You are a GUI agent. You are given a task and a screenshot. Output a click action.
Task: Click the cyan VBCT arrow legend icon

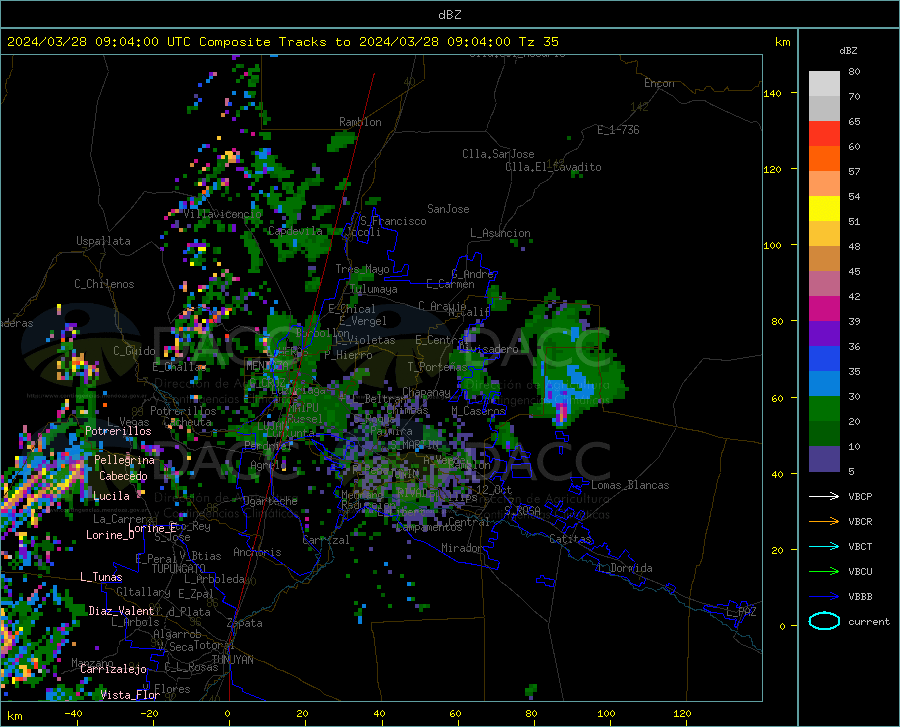coord(824,546)
